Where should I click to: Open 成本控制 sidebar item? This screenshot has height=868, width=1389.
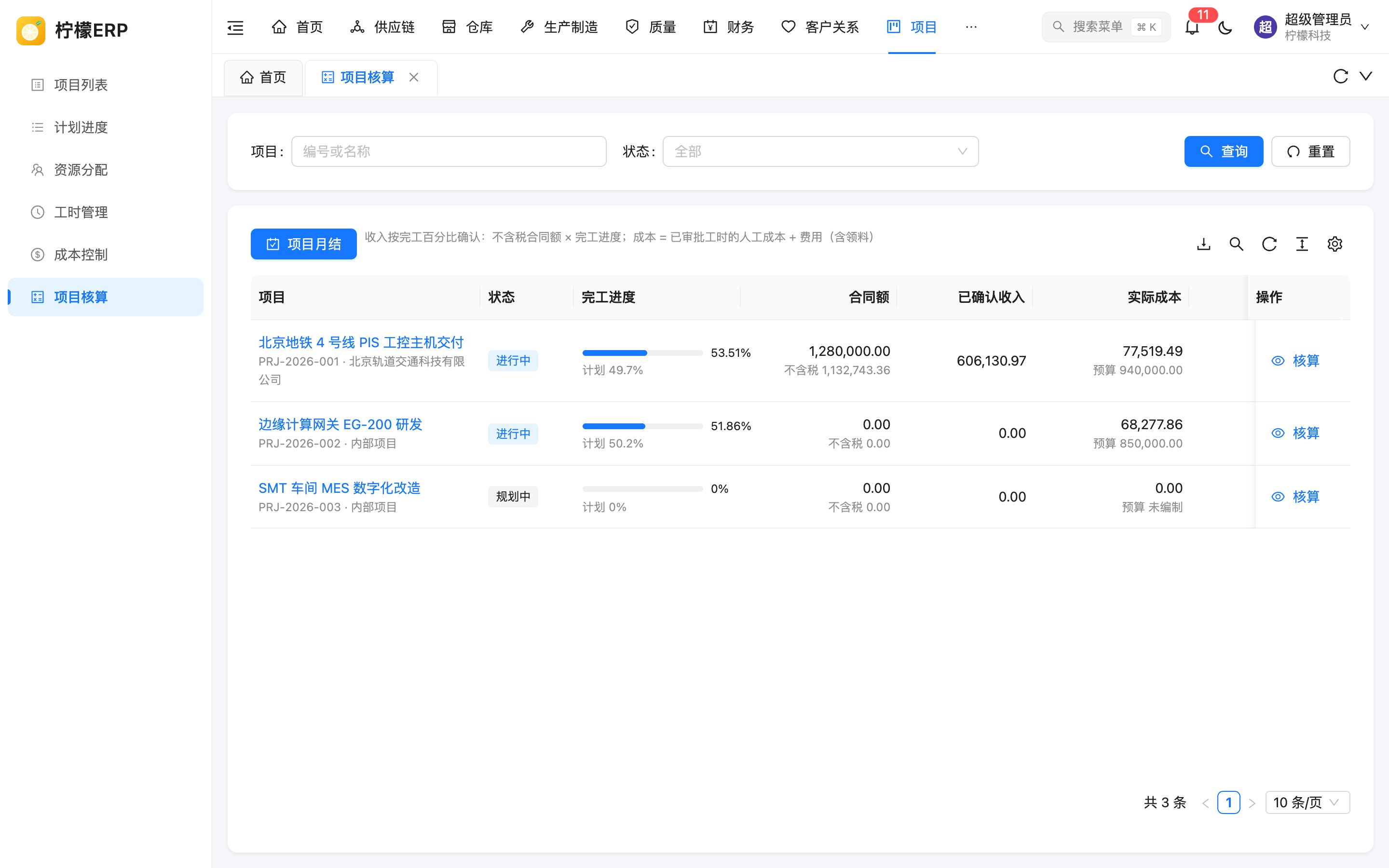(106, 255)
